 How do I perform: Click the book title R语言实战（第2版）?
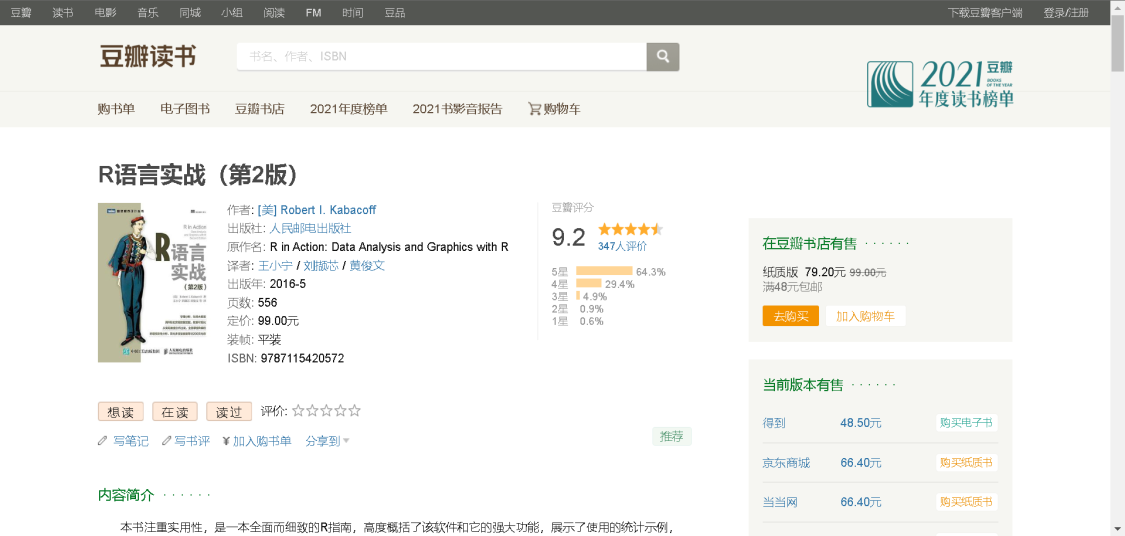tap(197, 174)
